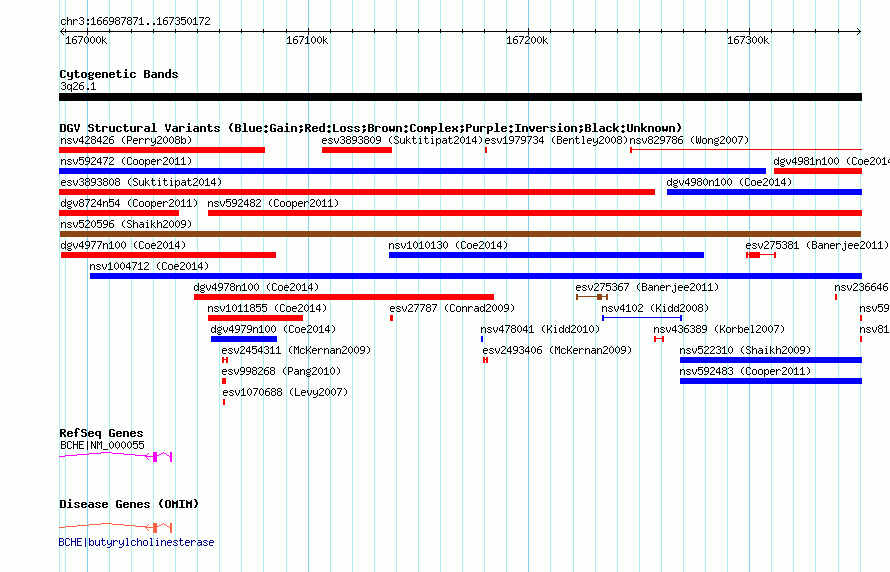Select the nsv829786 thin red interval line

[x=746, y=150]
